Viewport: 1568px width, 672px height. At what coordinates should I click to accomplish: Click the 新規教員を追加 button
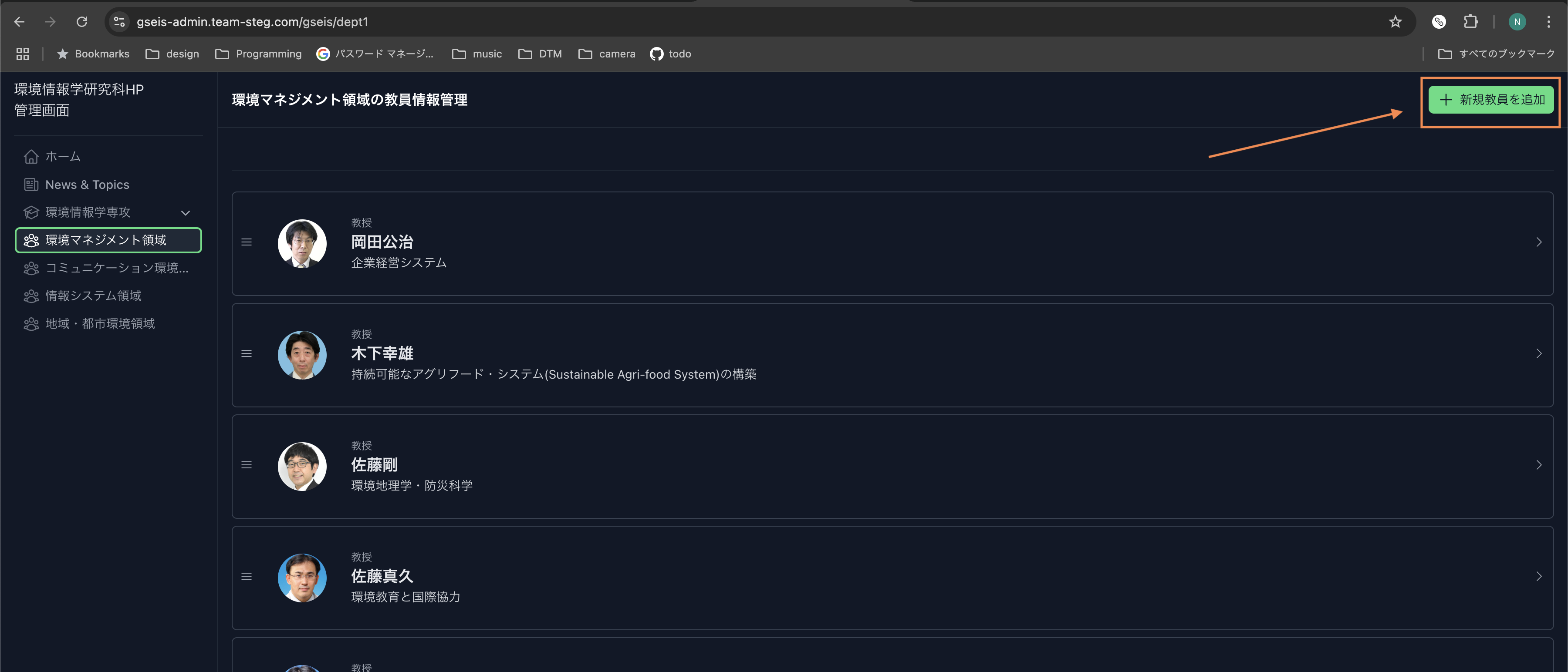(1491, 100)
